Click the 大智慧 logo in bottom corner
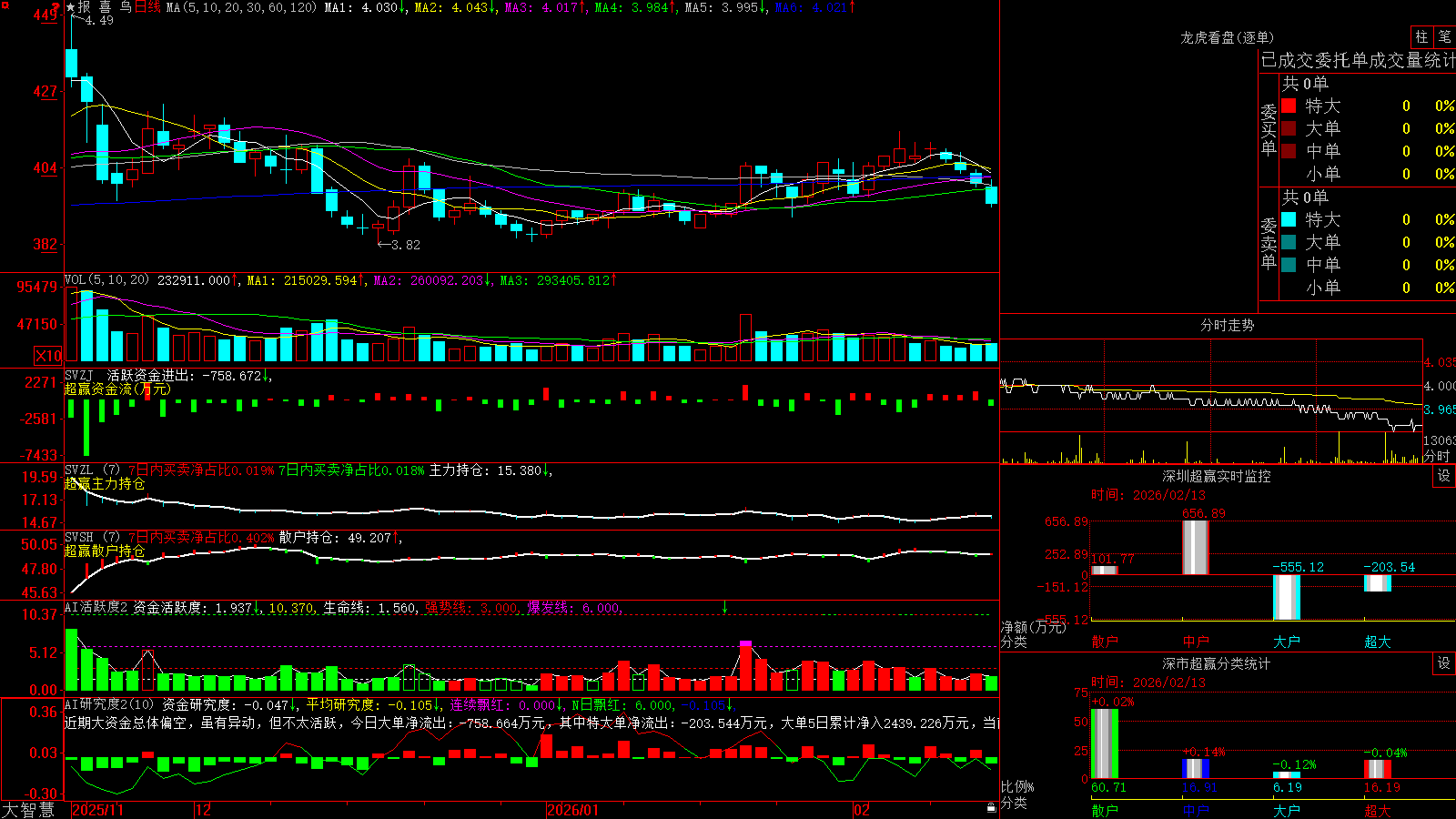The image size is (1456, 819). (28, 810)
